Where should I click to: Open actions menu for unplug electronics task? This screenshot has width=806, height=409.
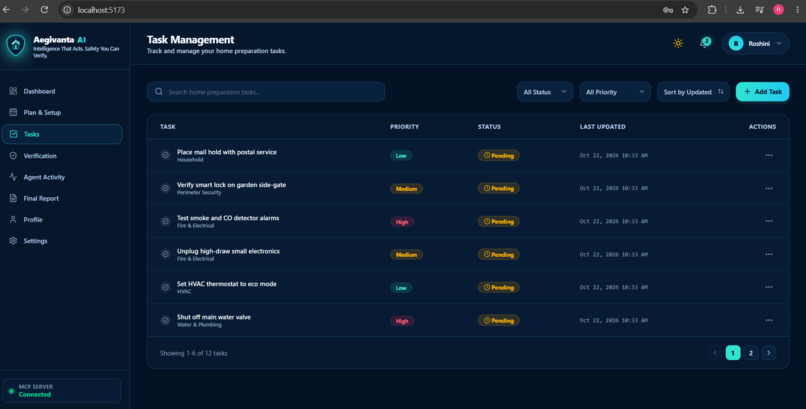[768, 254]
